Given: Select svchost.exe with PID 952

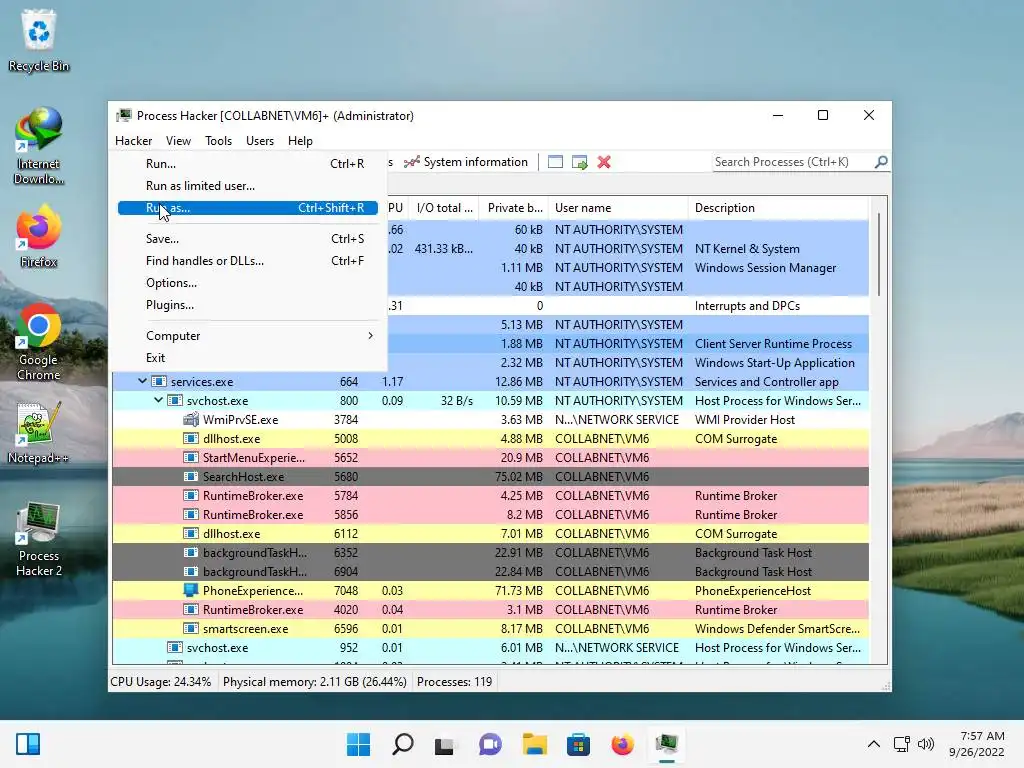Looking at the screenshot, I should point(491,648).
